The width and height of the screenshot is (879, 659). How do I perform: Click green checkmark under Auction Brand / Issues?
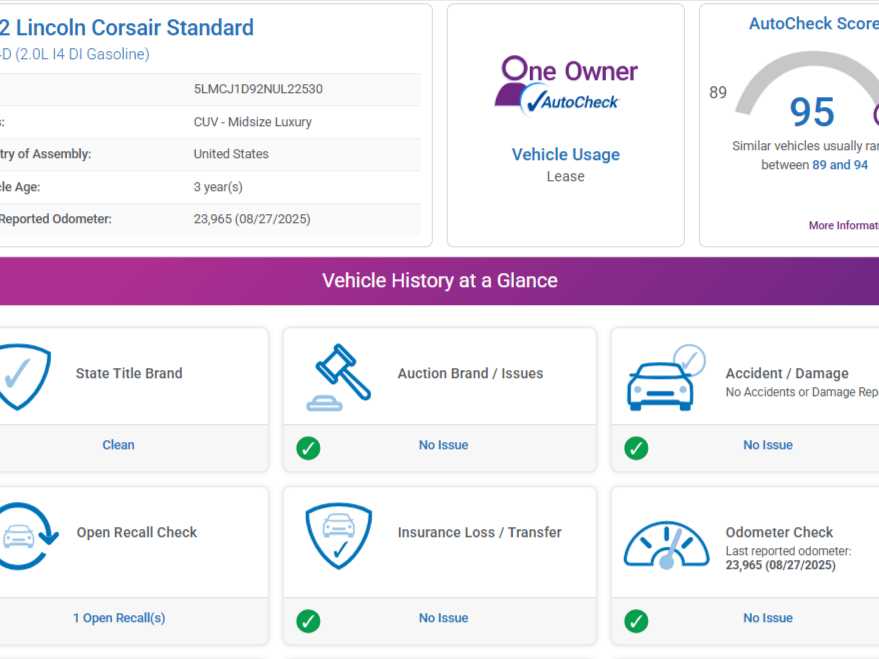click(308, 448)
